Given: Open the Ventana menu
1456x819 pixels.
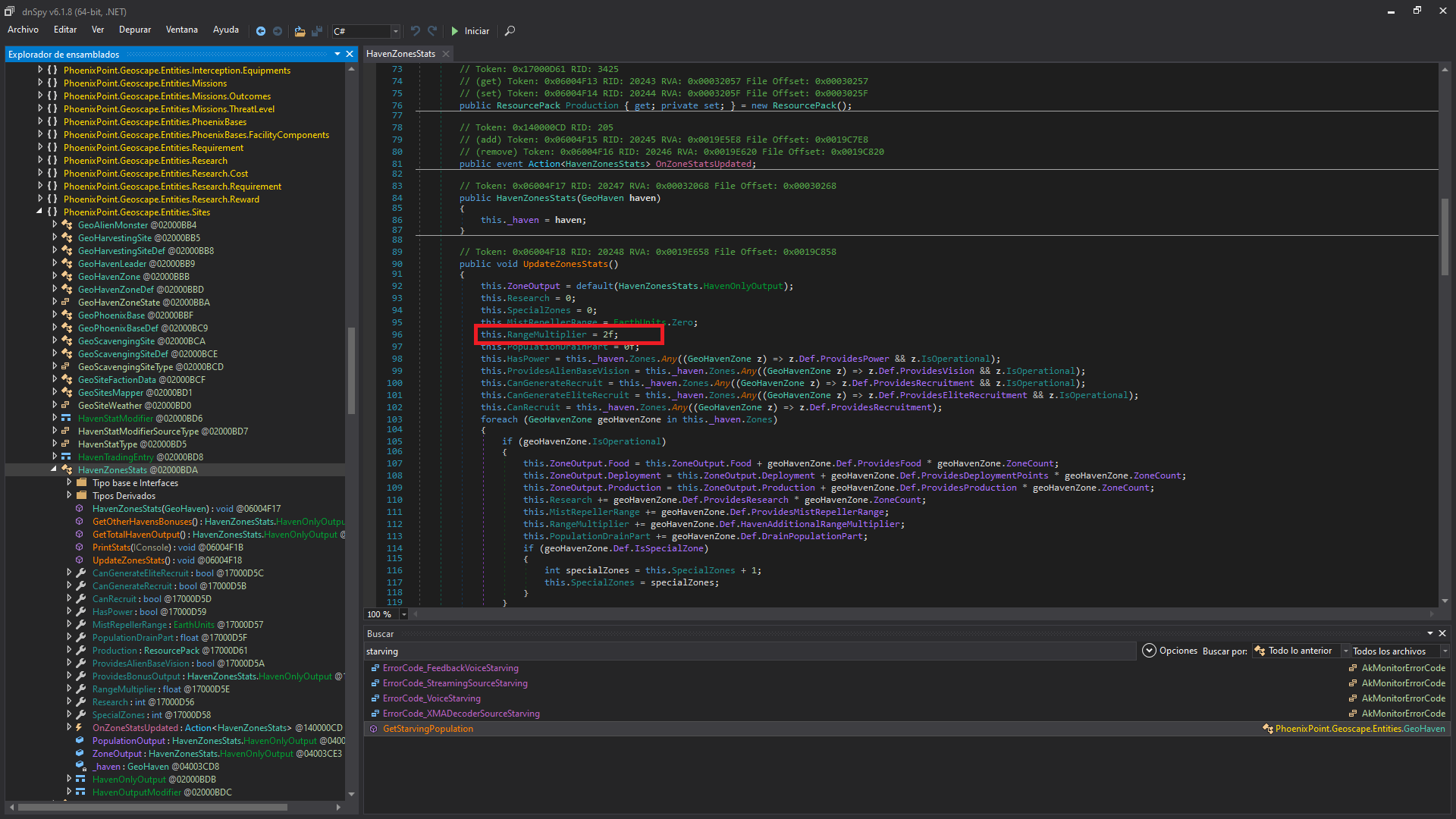Looking at the screenshot, I should pos(182,30).
